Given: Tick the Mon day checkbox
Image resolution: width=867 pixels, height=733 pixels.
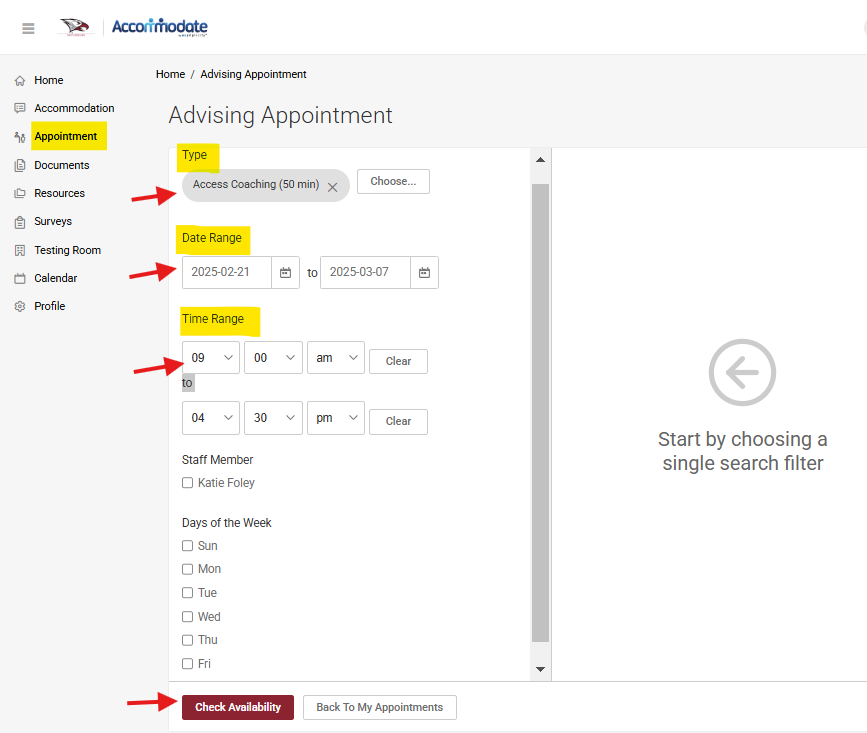Looking at the screenshot, I should [x=187, y=569].
